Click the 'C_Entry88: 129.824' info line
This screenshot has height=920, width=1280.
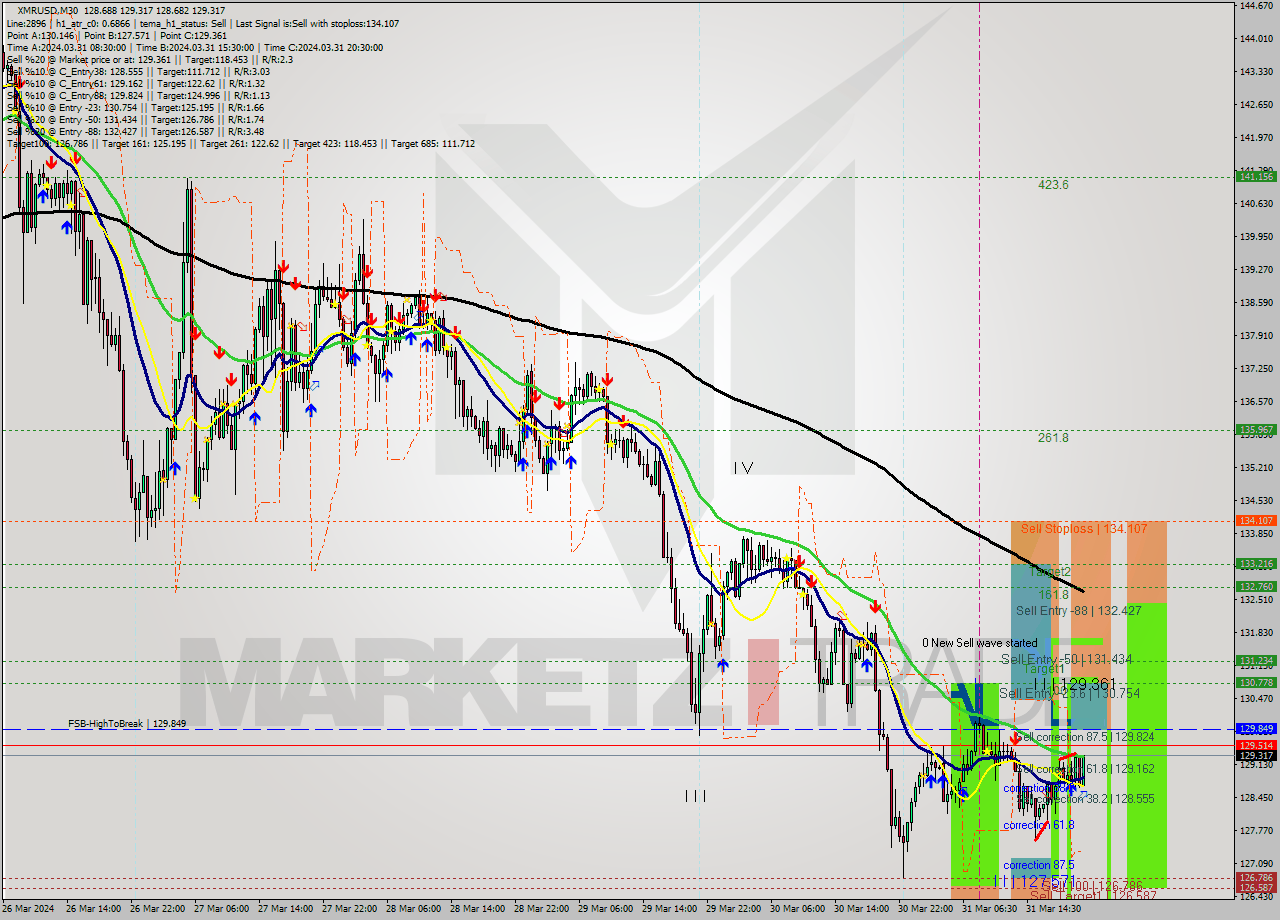point(138,95)
